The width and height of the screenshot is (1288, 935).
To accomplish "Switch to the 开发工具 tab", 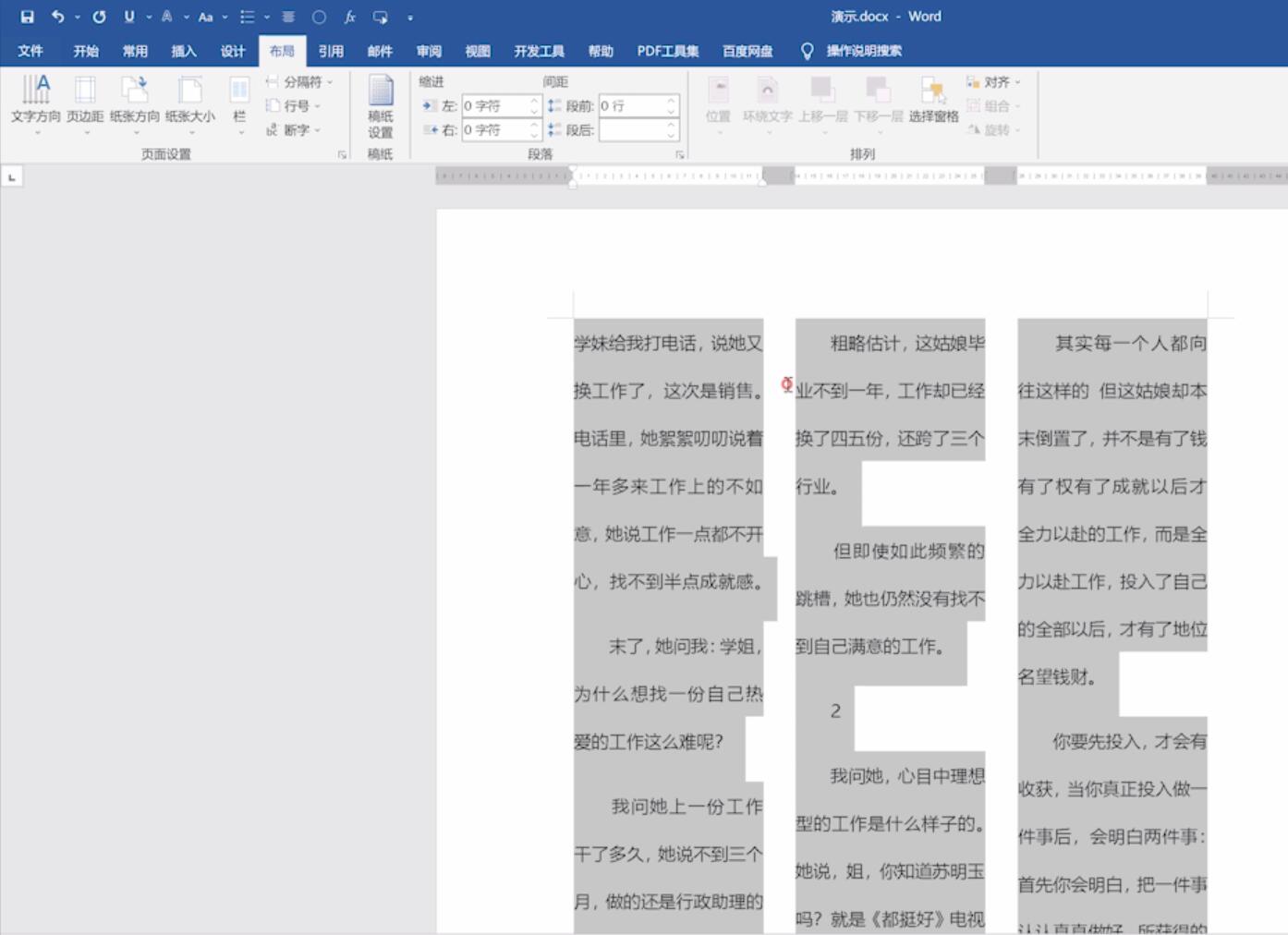I will coord(539,51).
